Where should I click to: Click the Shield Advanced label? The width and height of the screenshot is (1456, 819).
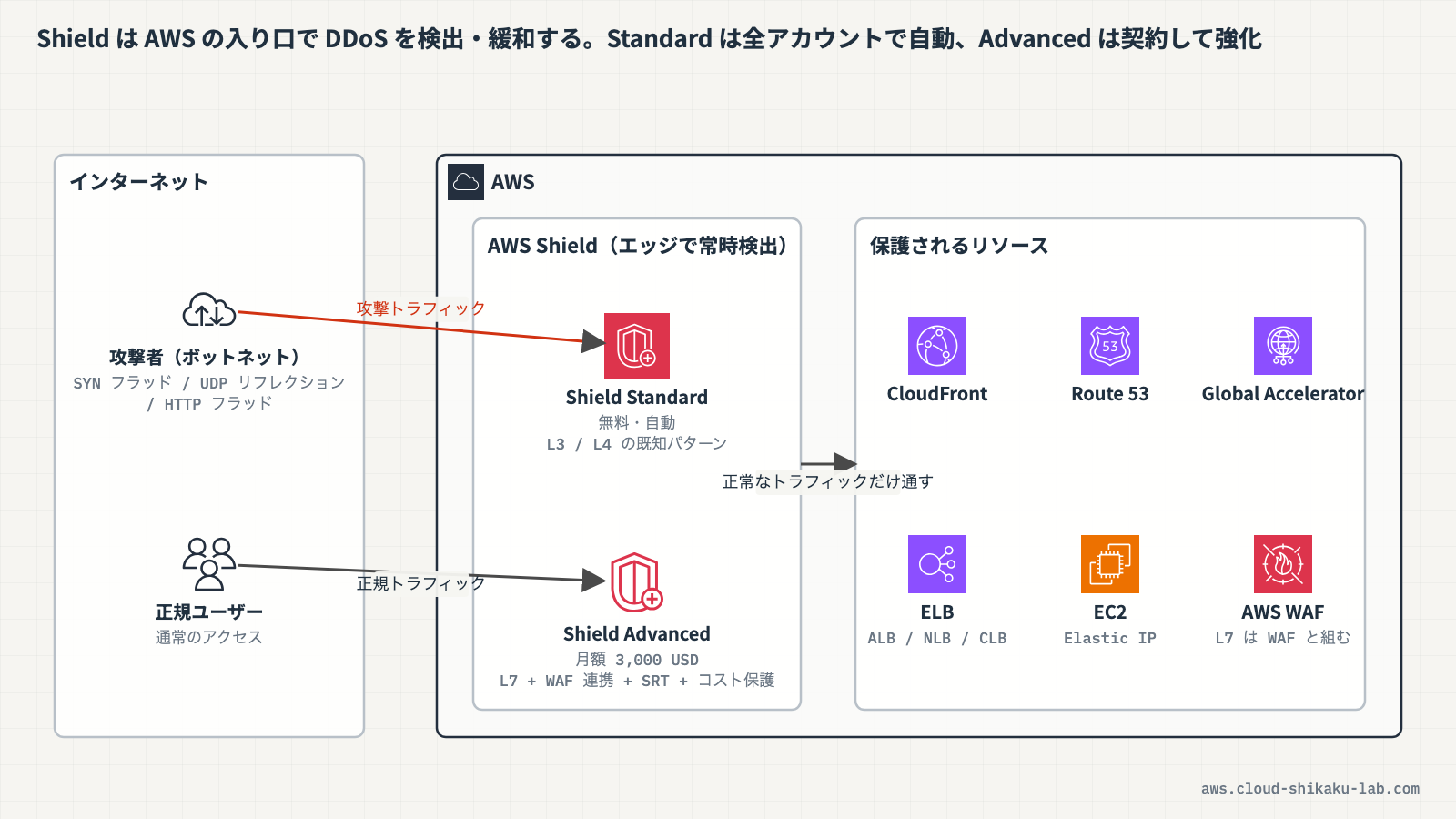[x=637, y=634]
